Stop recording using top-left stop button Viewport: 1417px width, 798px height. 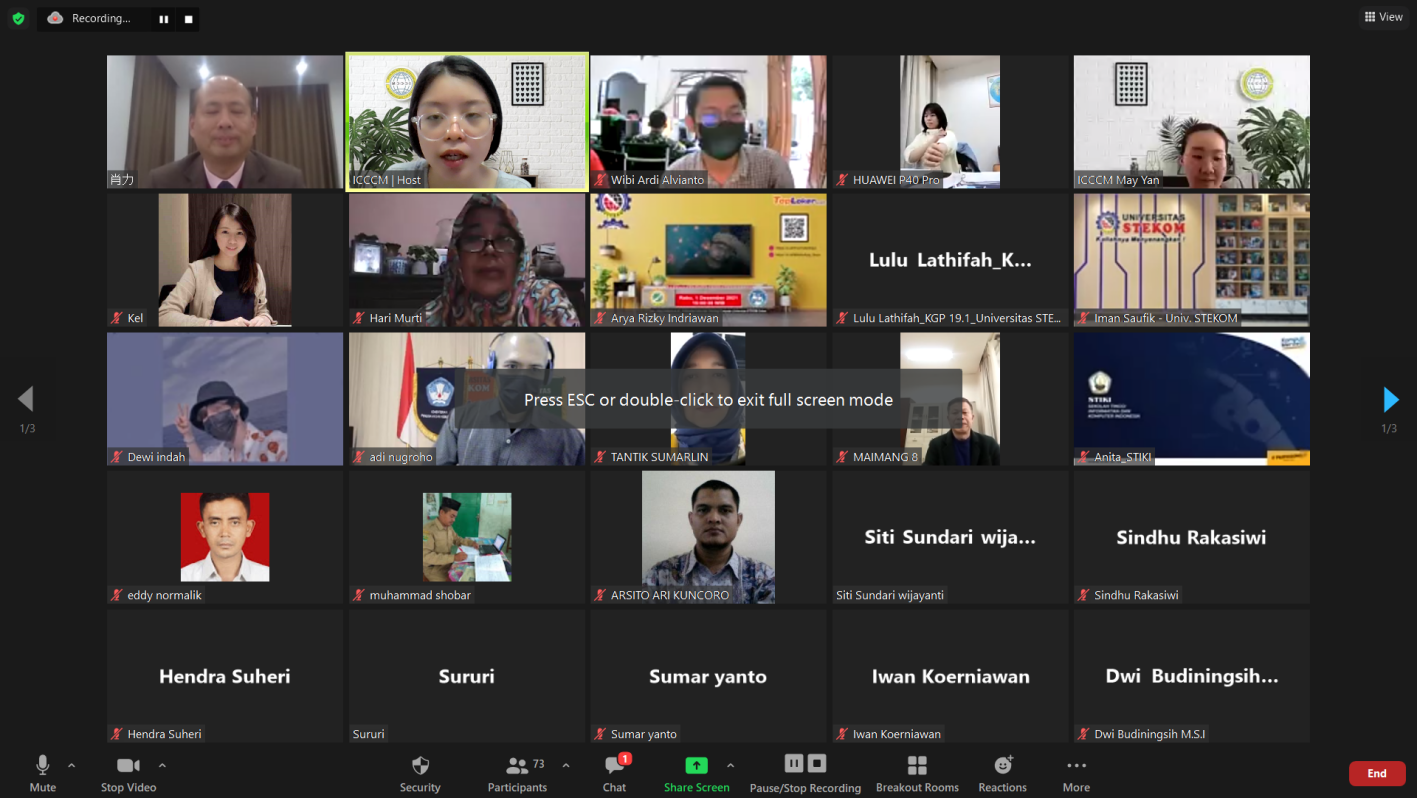[188, 19]
